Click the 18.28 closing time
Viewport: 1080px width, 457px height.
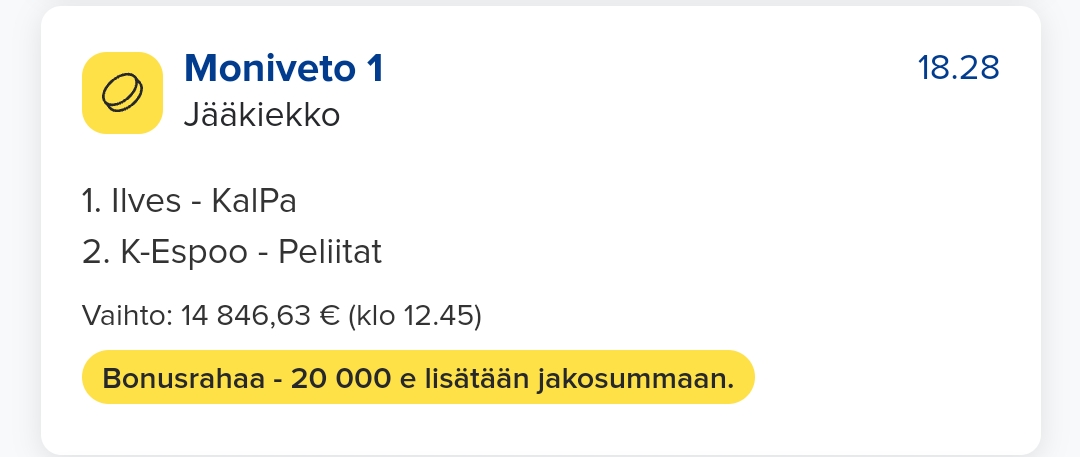(x=958, y=68)
